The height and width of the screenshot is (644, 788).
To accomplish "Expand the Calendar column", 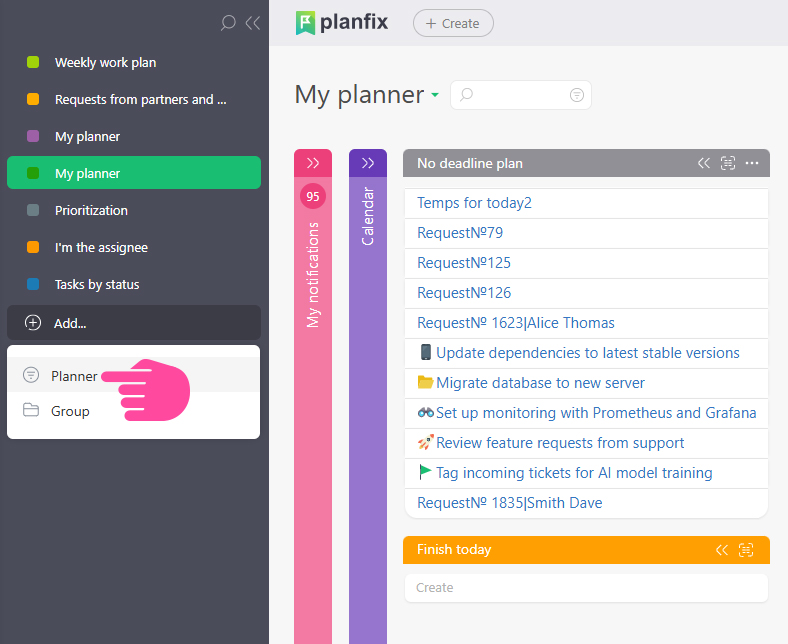I will [368, 163].
